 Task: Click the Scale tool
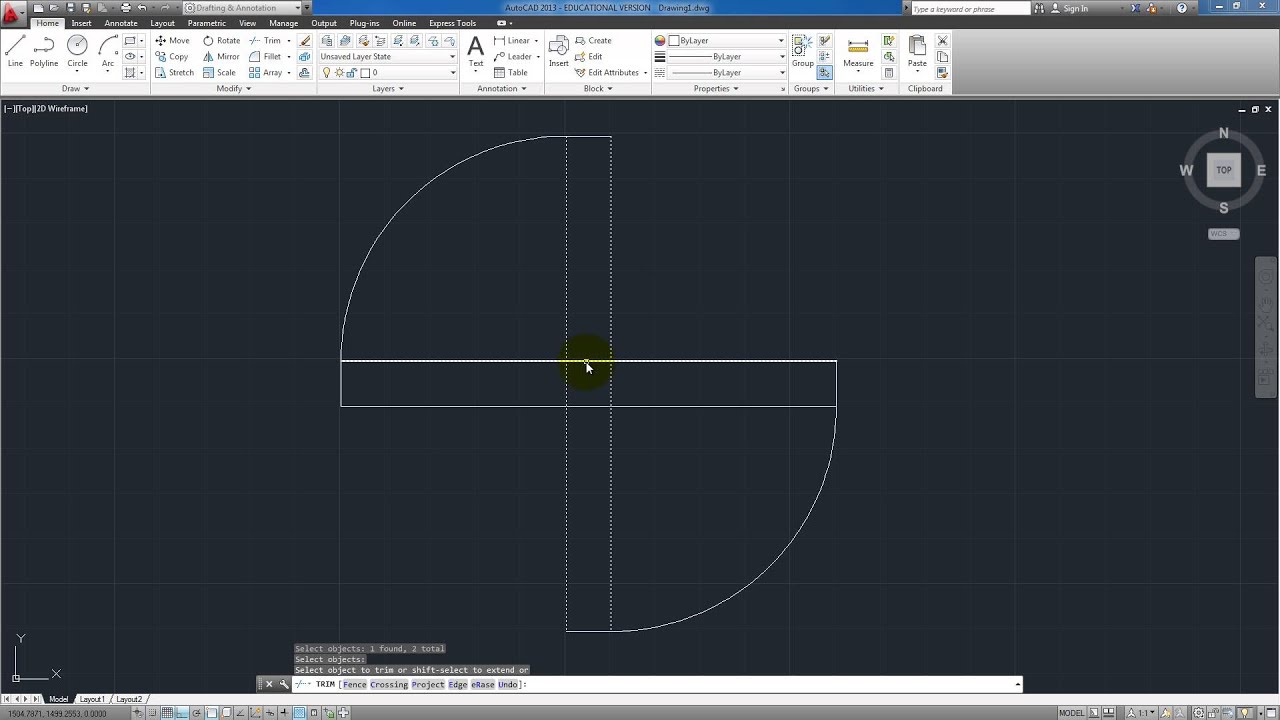pyautogui.click(x=219, y=73)
